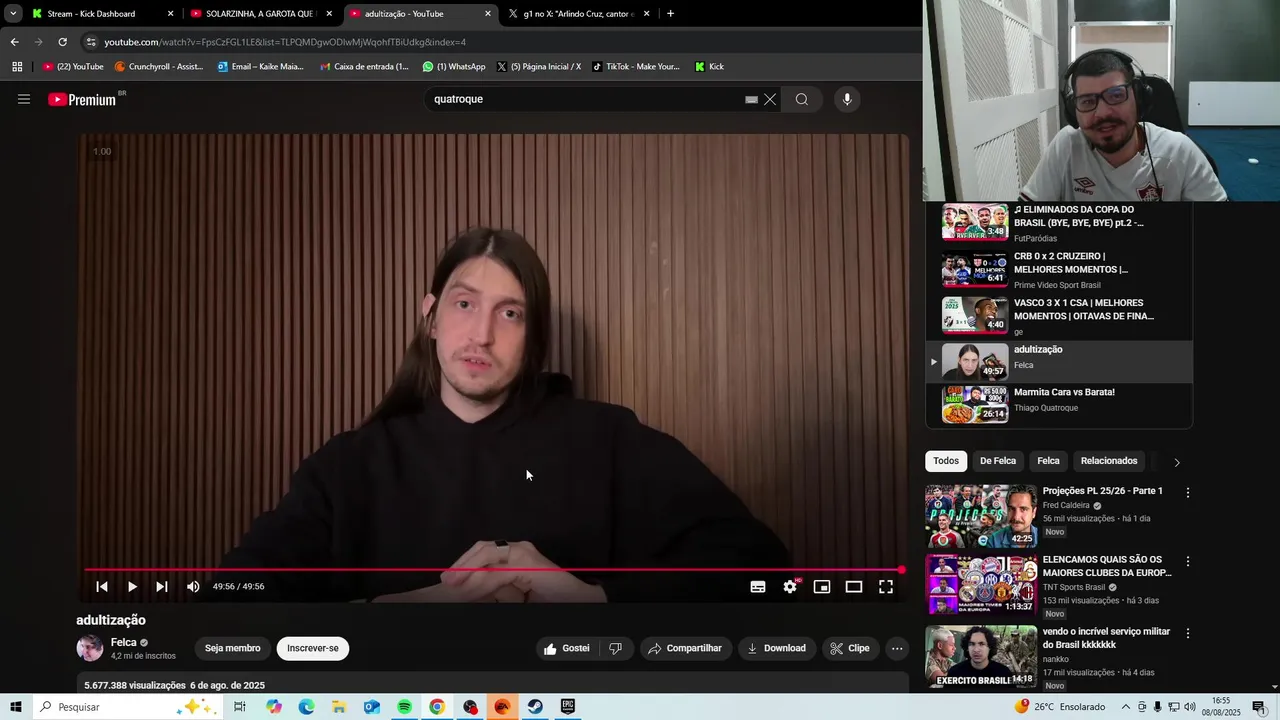The width and height of the screenshot is (1280, 720).
Task: Open Spotify from the taskbar
Action: pos(404,707)
